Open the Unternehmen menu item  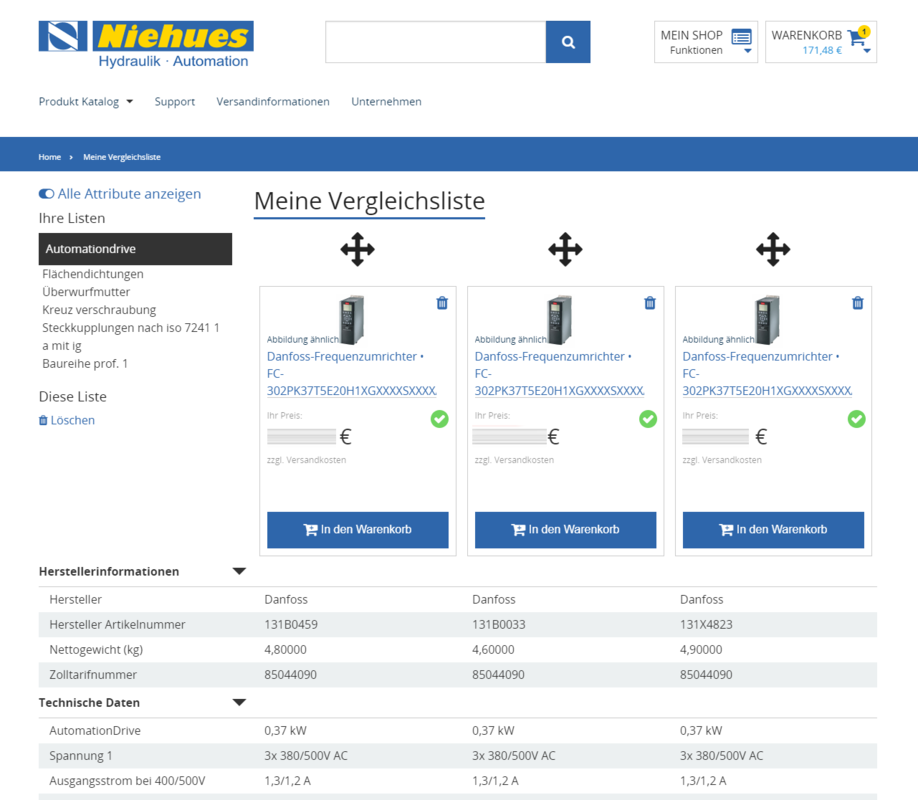point(386,101)
